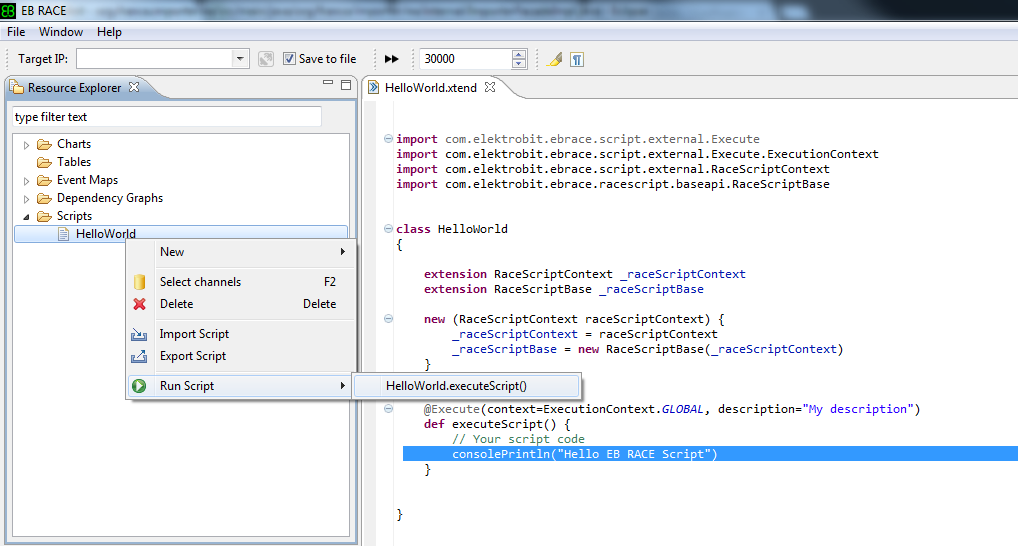Image resolution: width=1018 pixels, height=546 pixels.
Task: Maximize the Resource Explorer panel
Action: (x=346, y=84)
